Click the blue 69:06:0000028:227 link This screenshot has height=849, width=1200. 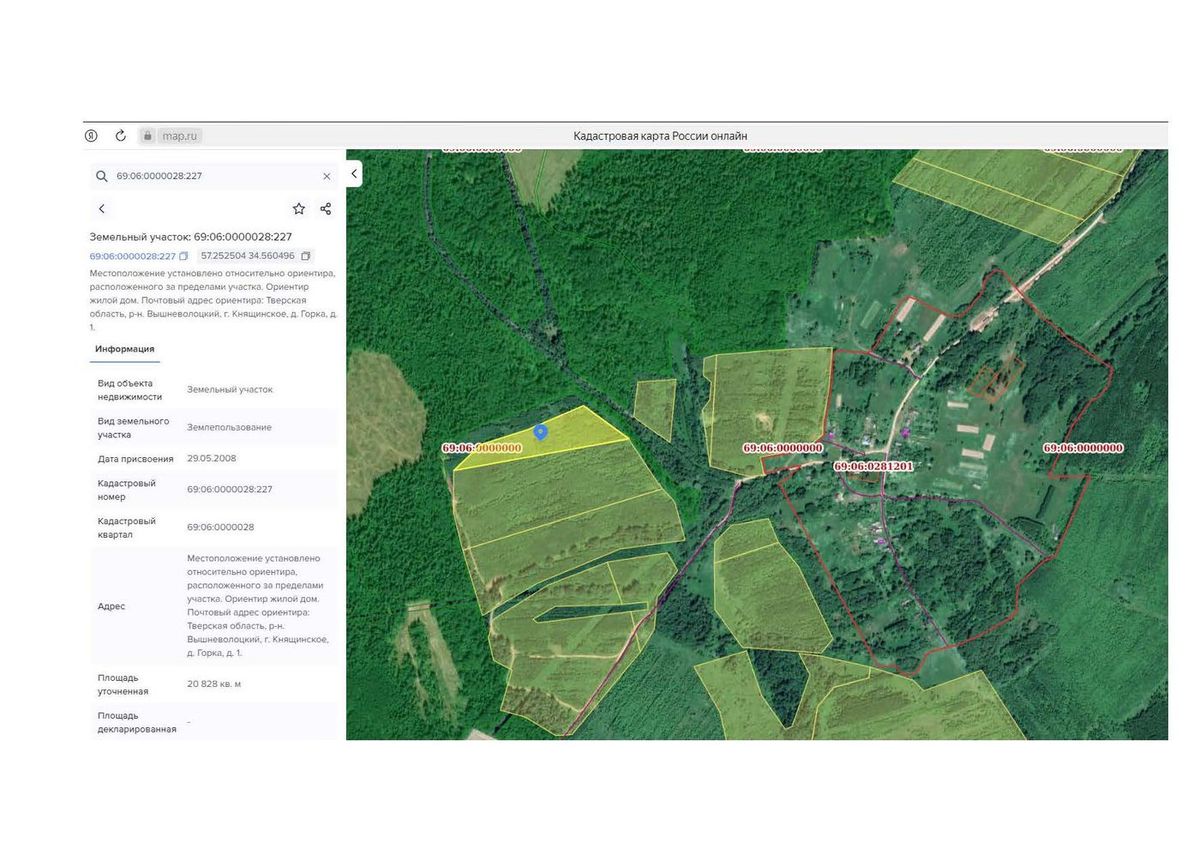[133, 256]
